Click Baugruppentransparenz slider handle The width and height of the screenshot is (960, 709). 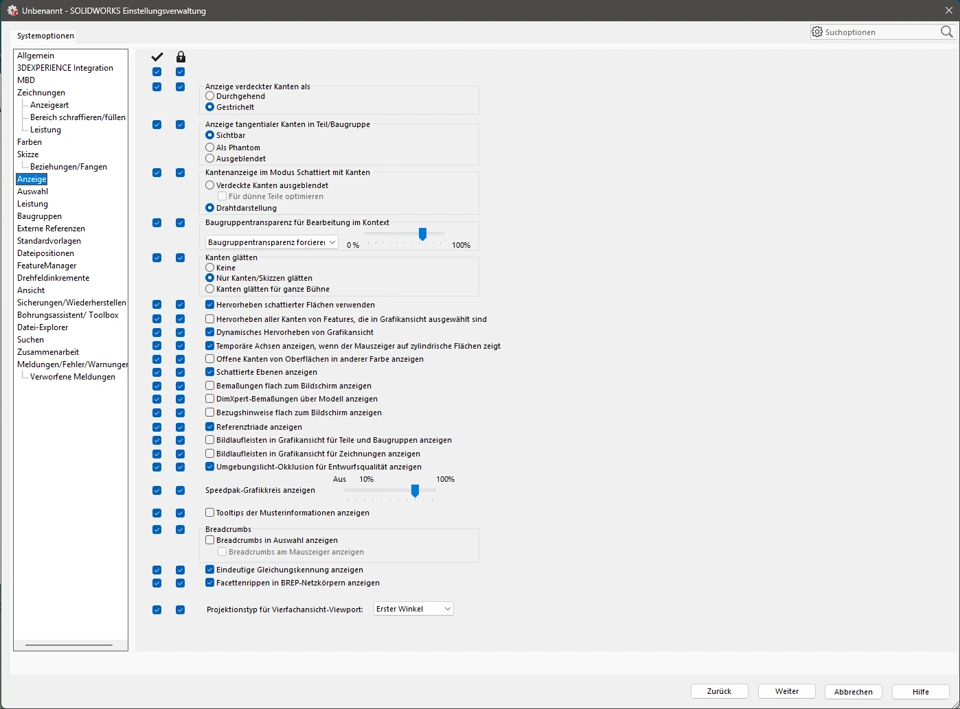[x=422, y=234]
